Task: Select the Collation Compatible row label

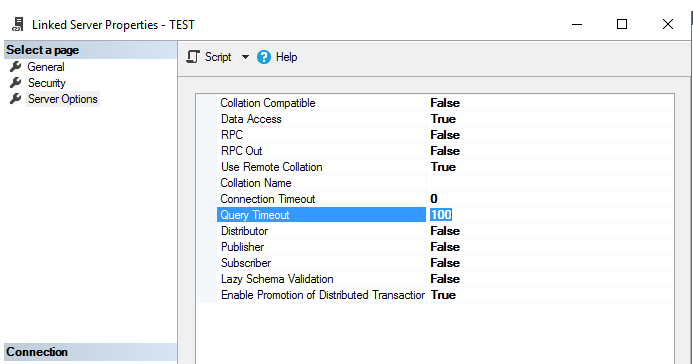Action: (x=268, y=103)
